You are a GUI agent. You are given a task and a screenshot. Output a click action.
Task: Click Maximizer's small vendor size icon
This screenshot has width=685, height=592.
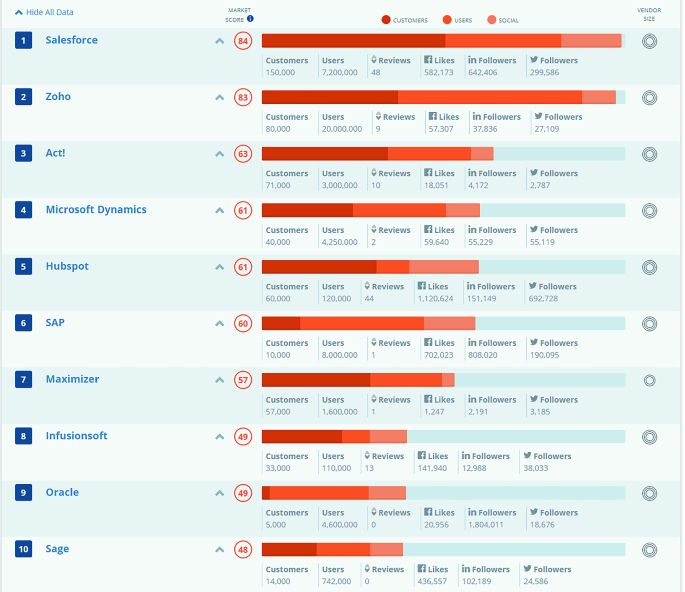(x=650, y=380)
